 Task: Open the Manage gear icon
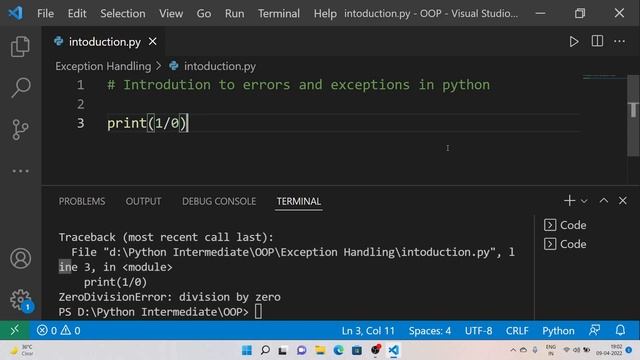[20, 300]
